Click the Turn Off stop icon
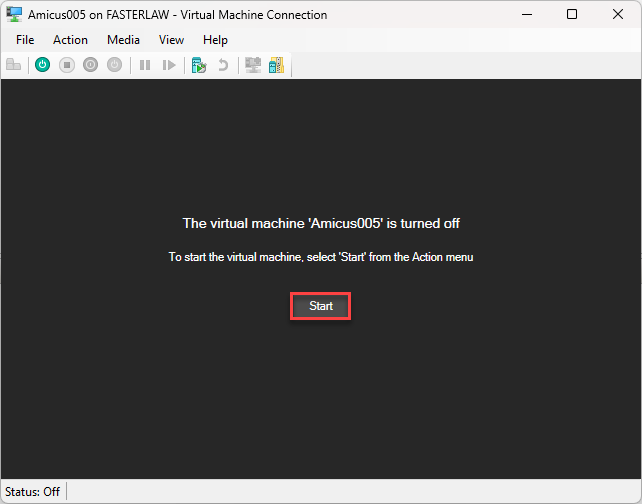The image size is (642, 504). tap(67, 65)
